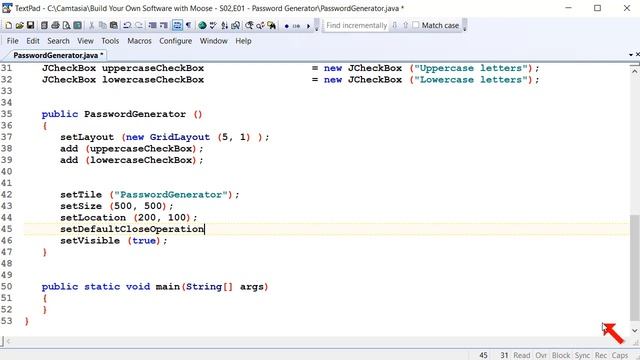Open the View menu
The width and height of the screenshot is (640, 360).
click(x=85, y=41)
